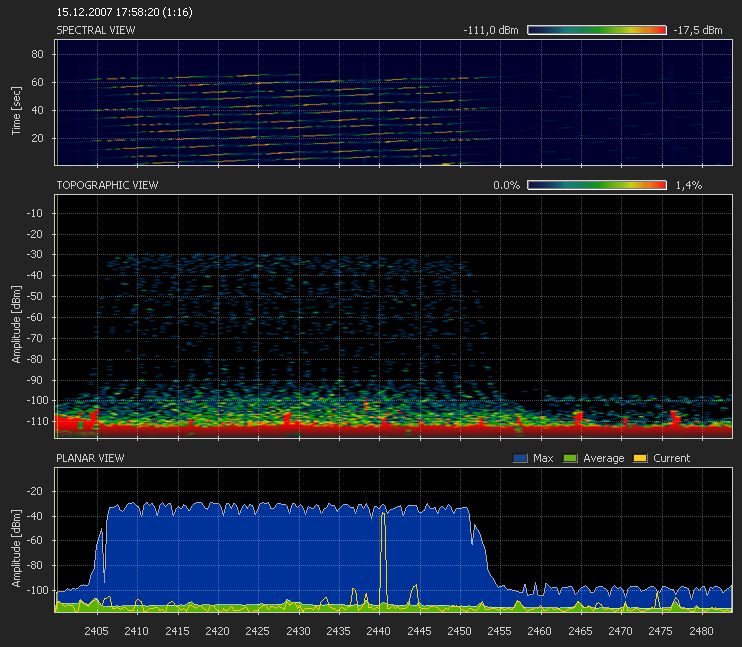This screenshot has height=647, width=742.
Task: Click the 0.0% topographic scale label
Action: pyautogui.click(x=506, y=185)
